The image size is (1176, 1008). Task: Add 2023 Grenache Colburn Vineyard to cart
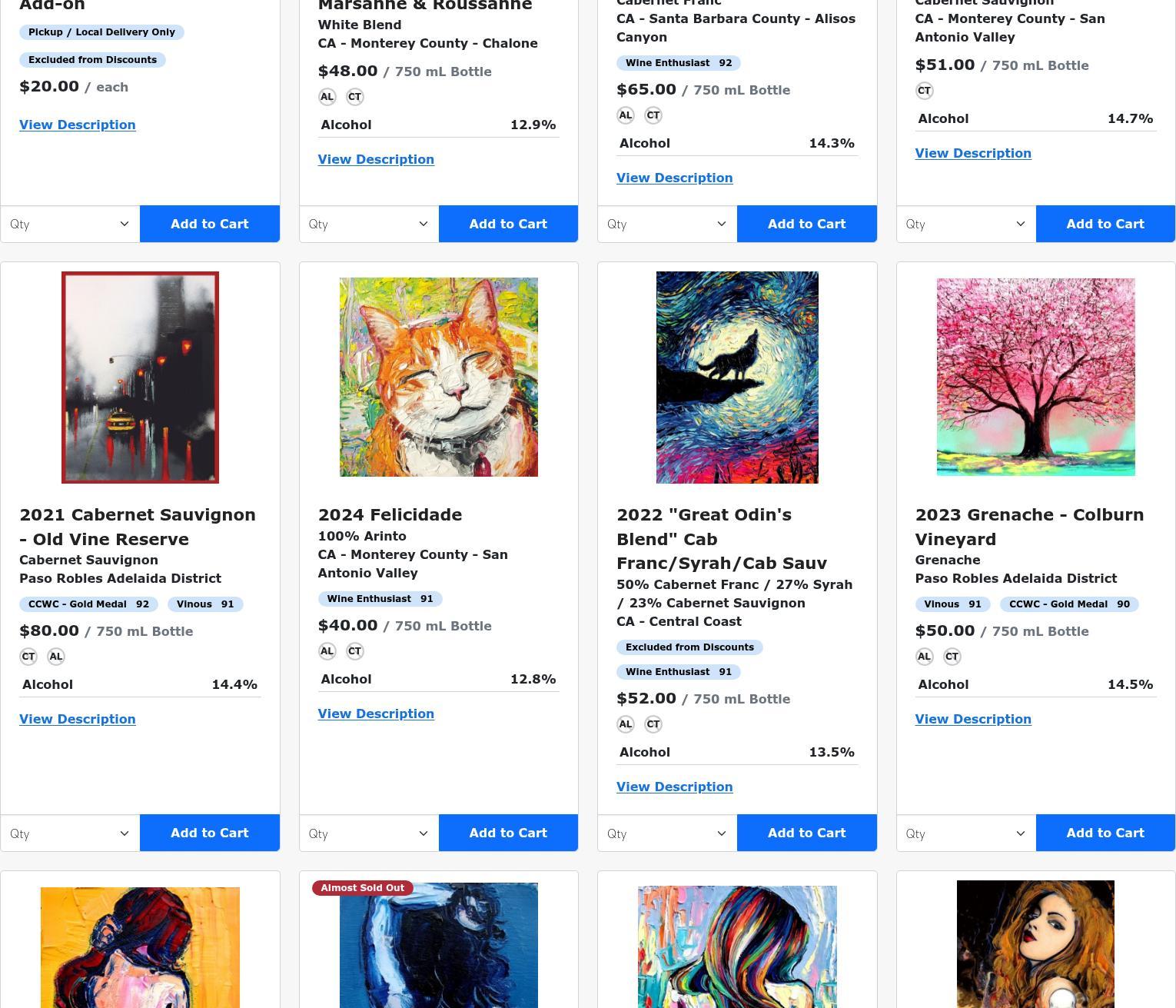[x=1105, y=833]
